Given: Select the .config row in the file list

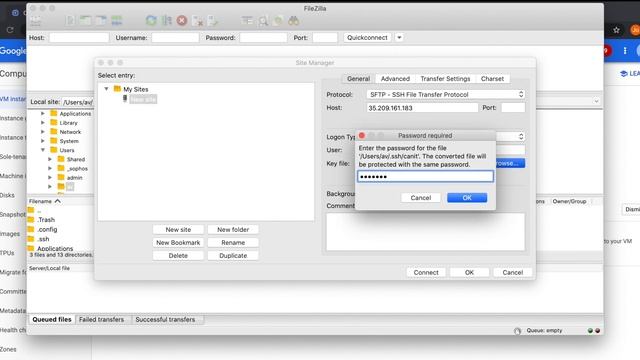Looking at the screenshot, I should (x=60, y=229).
